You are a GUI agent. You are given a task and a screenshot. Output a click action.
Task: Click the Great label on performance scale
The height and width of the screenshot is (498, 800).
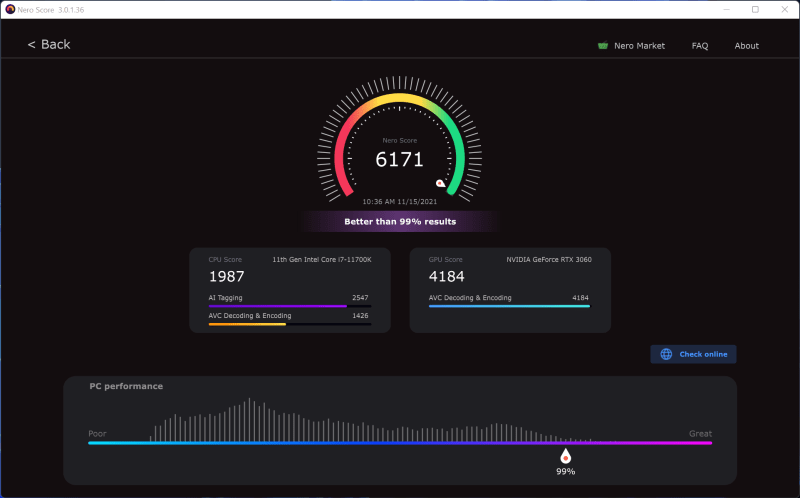click(x=700, y=434)
